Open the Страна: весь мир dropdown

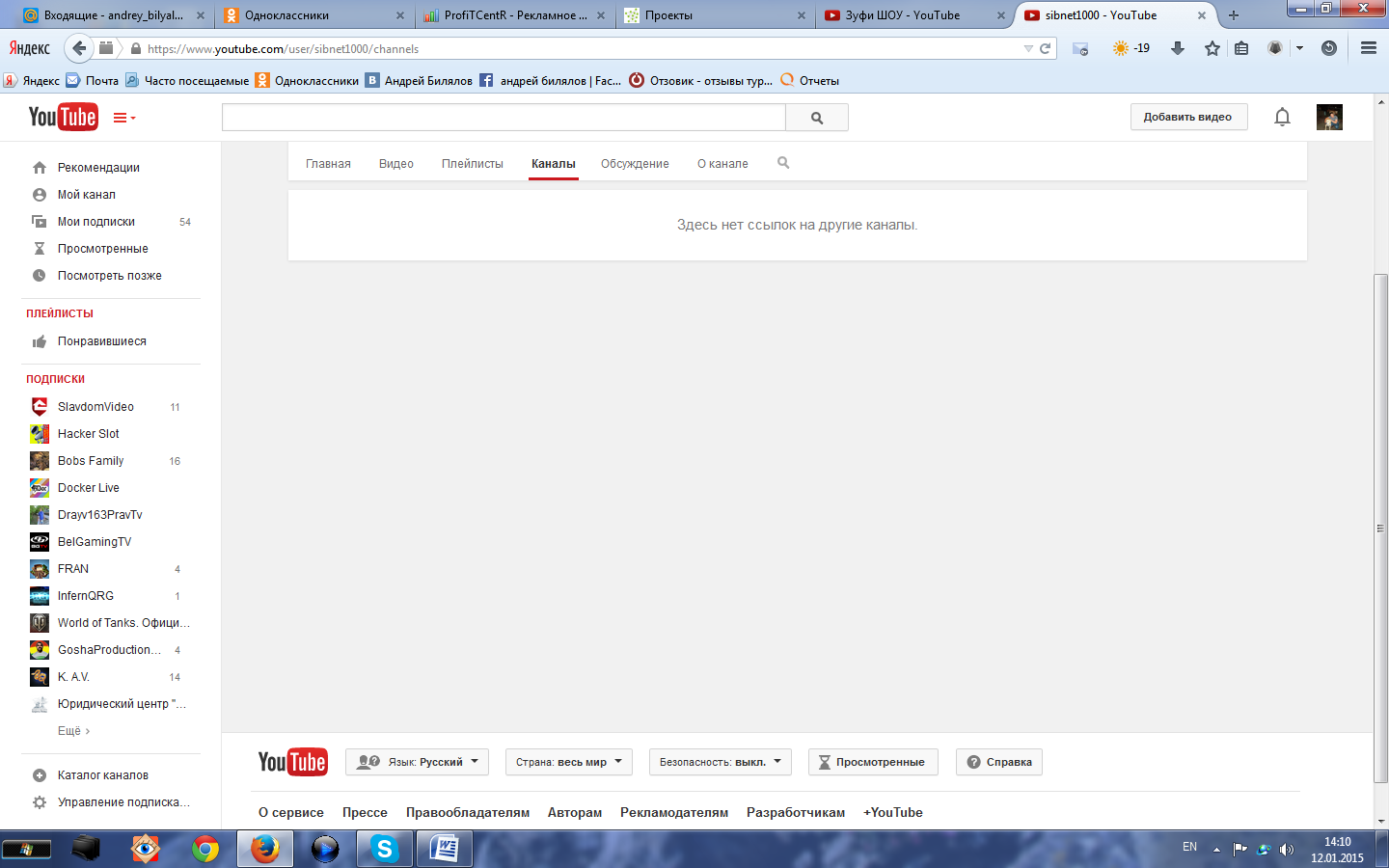569,762
